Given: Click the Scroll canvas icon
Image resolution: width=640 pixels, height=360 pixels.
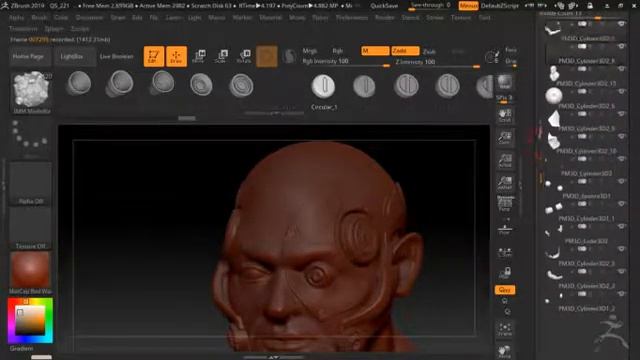Looking at the screenshot, I should (505, 116).
